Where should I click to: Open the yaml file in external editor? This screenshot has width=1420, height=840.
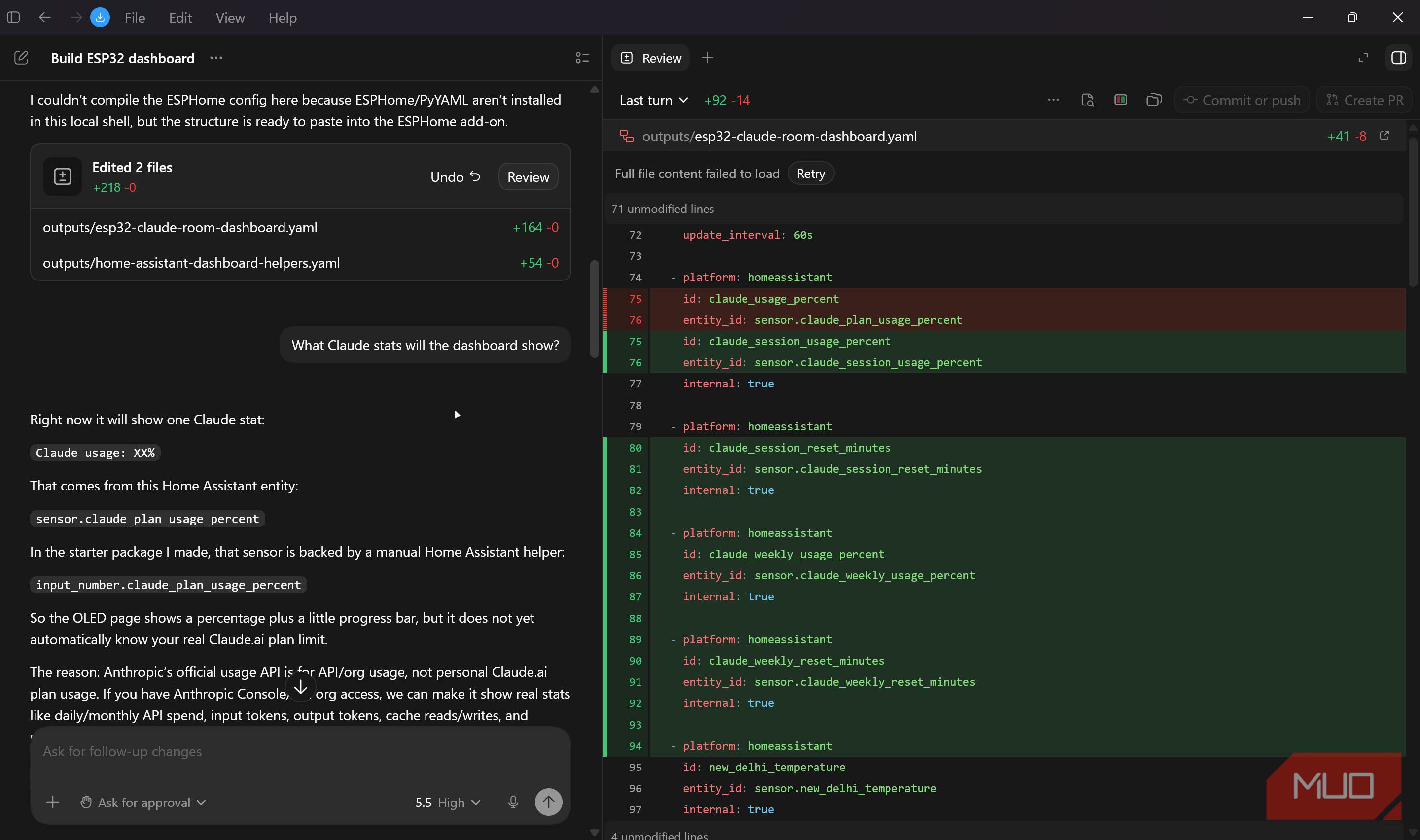click(1384, 135)
